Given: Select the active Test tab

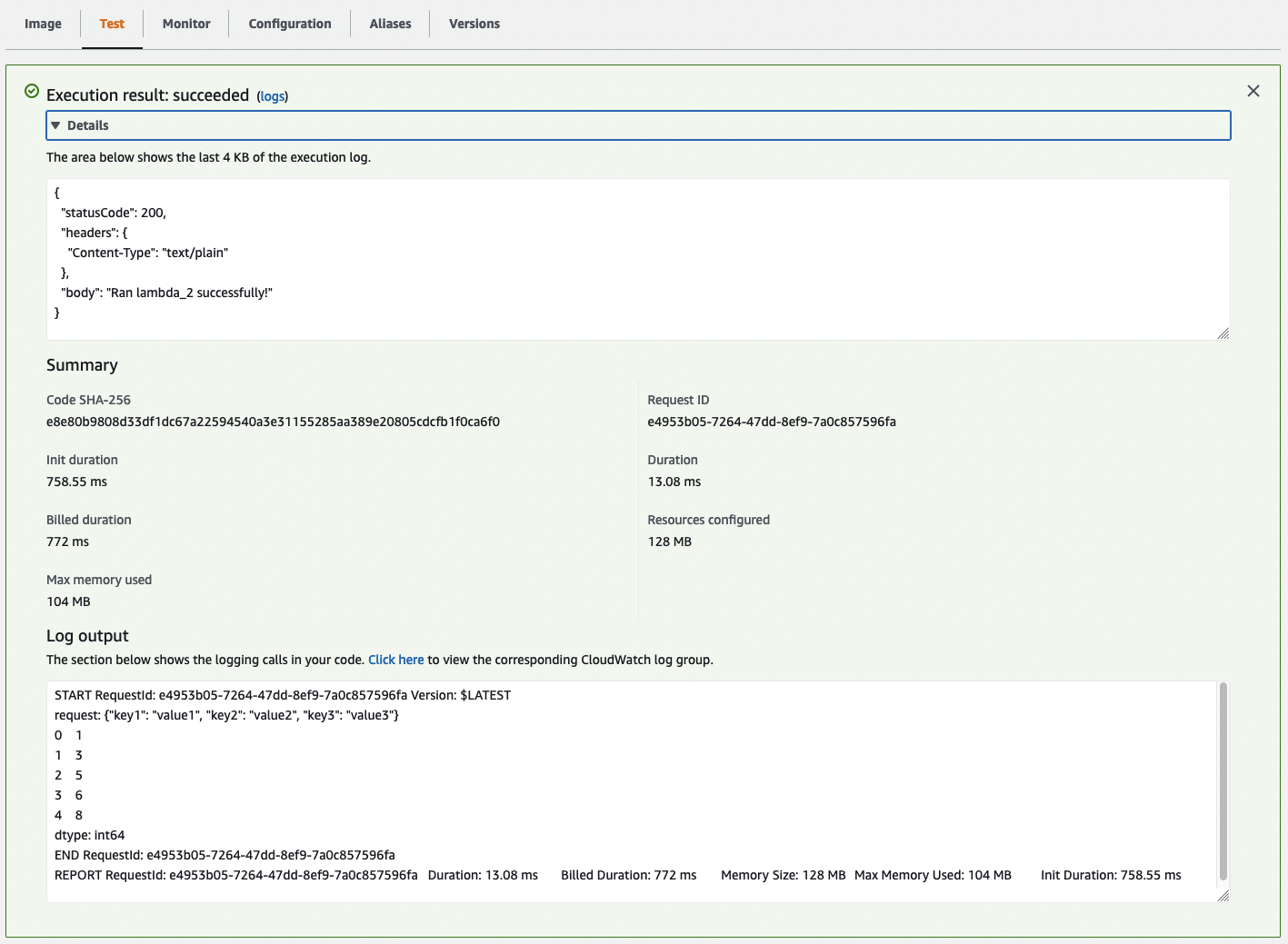Looking at the screenshot, I should pyautogui.click(x=112, y=24).
